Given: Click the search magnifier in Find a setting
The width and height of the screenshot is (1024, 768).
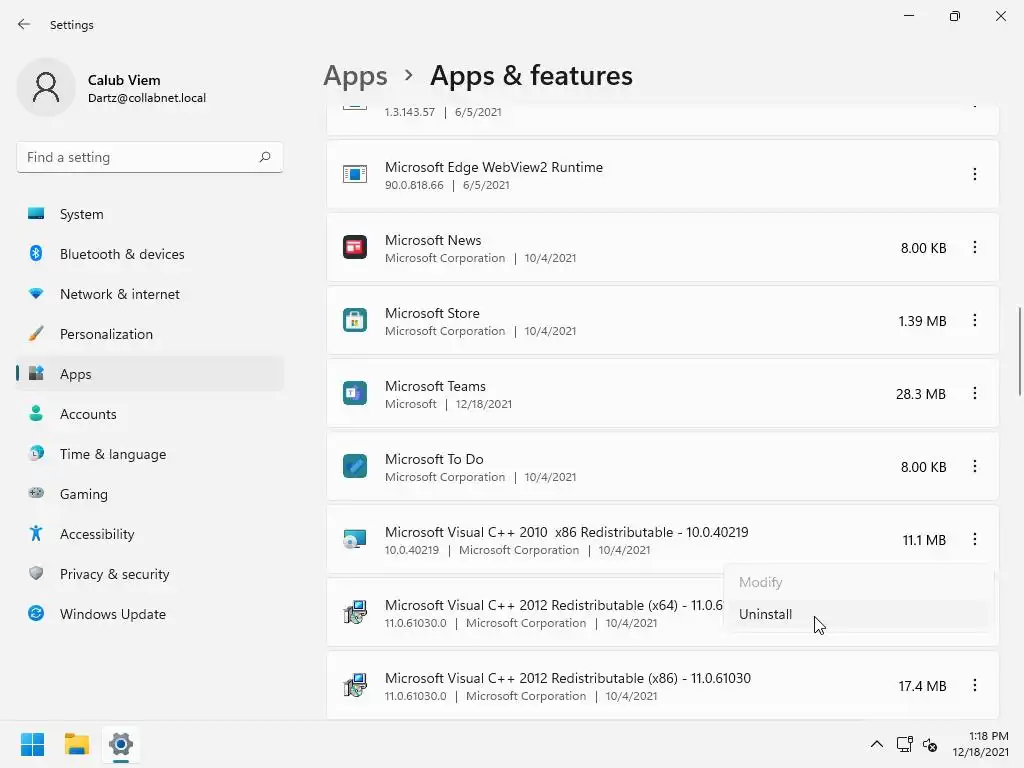Looking at the screenshot, I should [265, 157].
